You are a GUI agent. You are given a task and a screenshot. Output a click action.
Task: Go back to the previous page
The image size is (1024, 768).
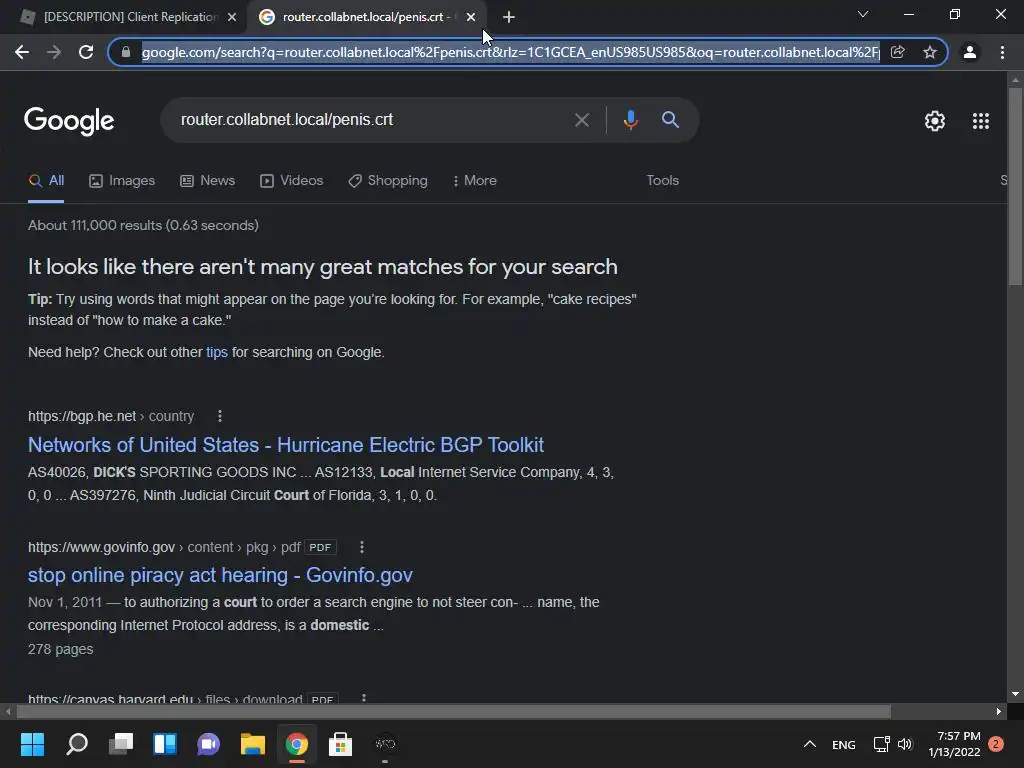[22, 52]
